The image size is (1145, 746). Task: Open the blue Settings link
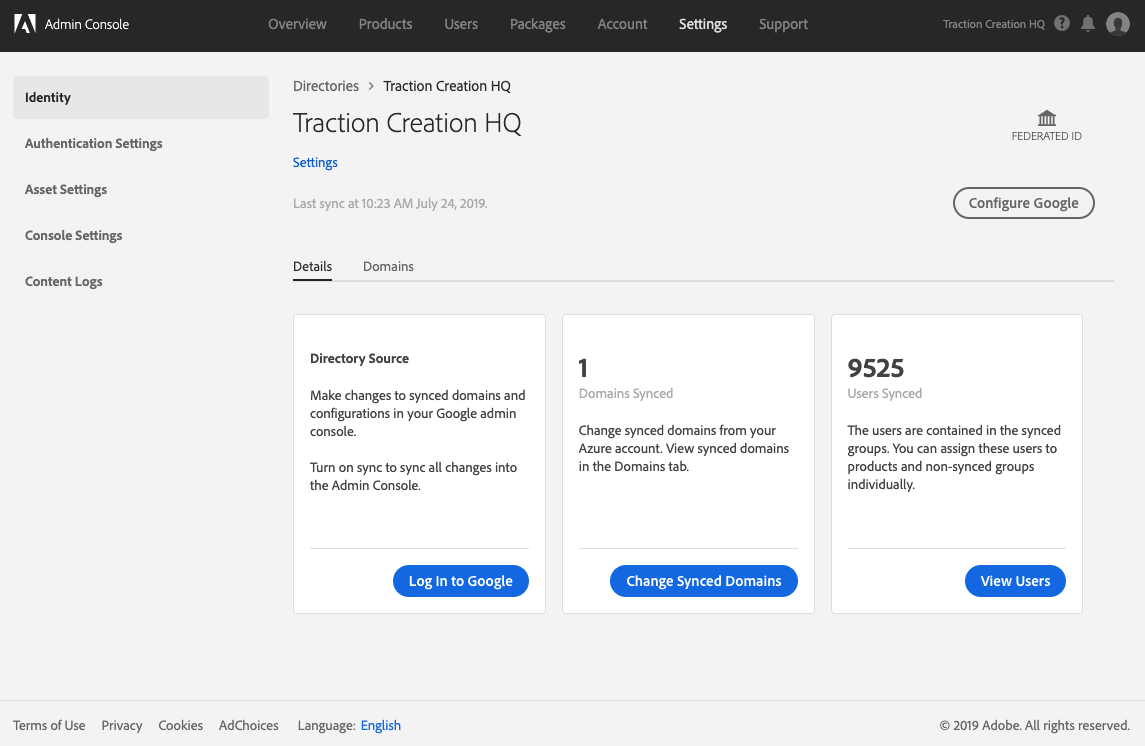click(315, 162)
